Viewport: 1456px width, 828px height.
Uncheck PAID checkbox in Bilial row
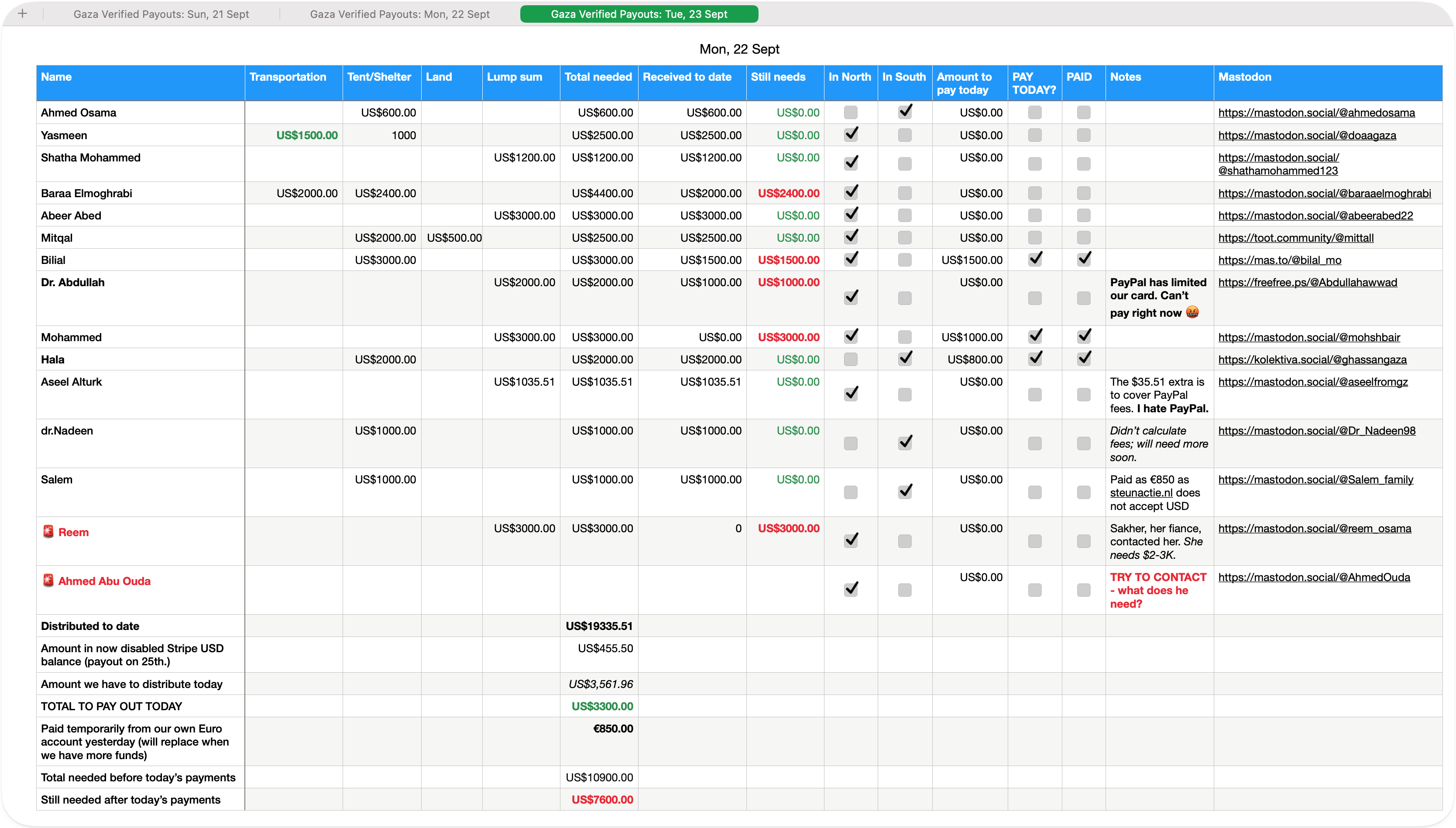pos(1083,259)
